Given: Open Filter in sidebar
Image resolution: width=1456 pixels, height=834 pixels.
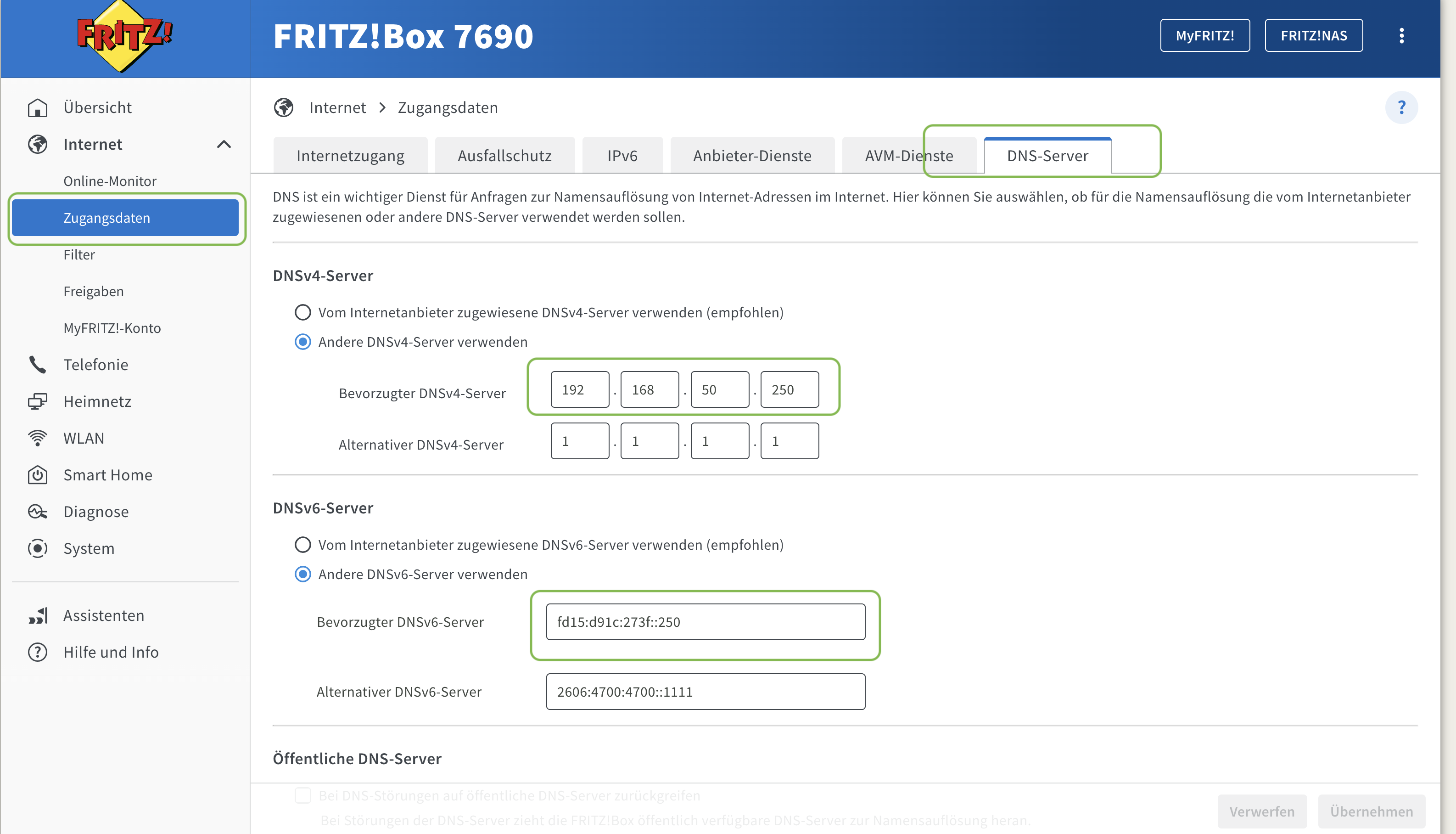Looking at the screenshot, I should [x=79, y=254].
